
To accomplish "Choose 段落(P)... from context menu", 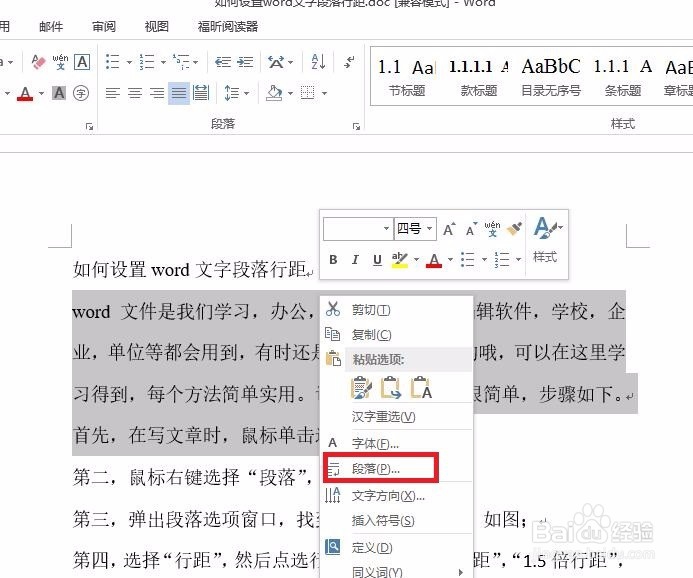I will pos(396,468).
